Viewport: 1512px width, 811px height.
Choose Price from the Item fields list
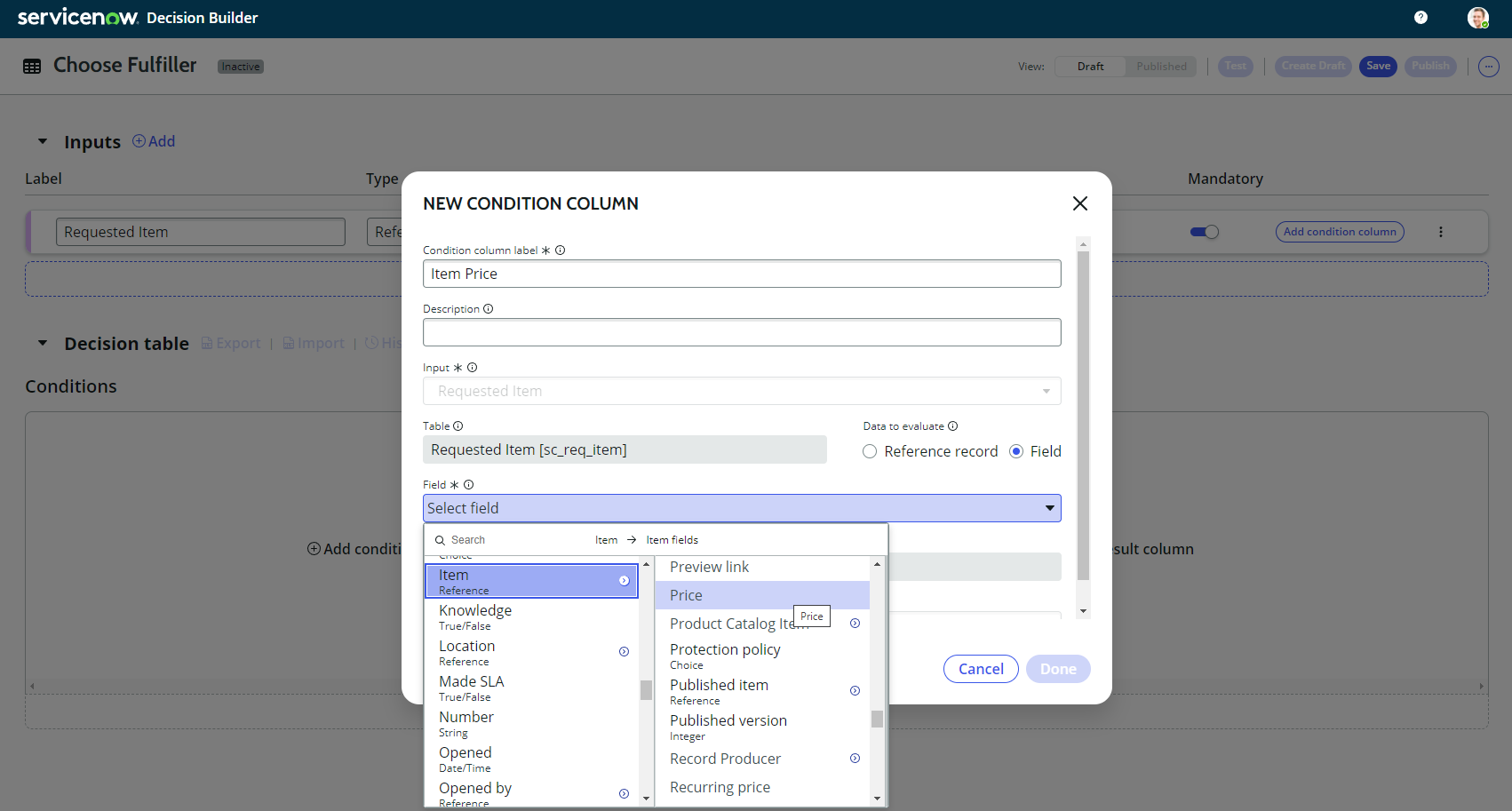[x=686, y=595]
